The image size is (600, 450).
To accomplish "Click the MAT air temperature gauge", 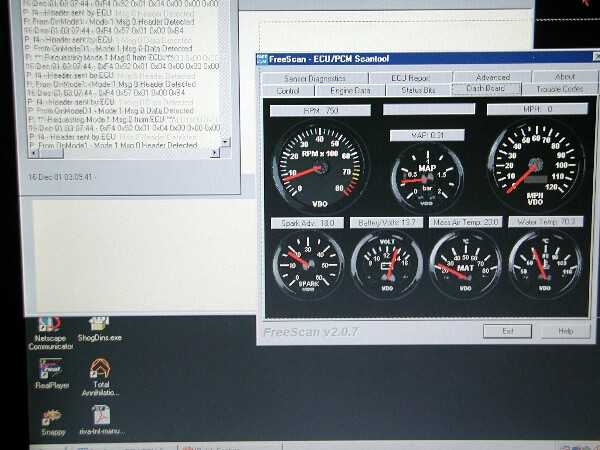I will click(x=465, y=264).
